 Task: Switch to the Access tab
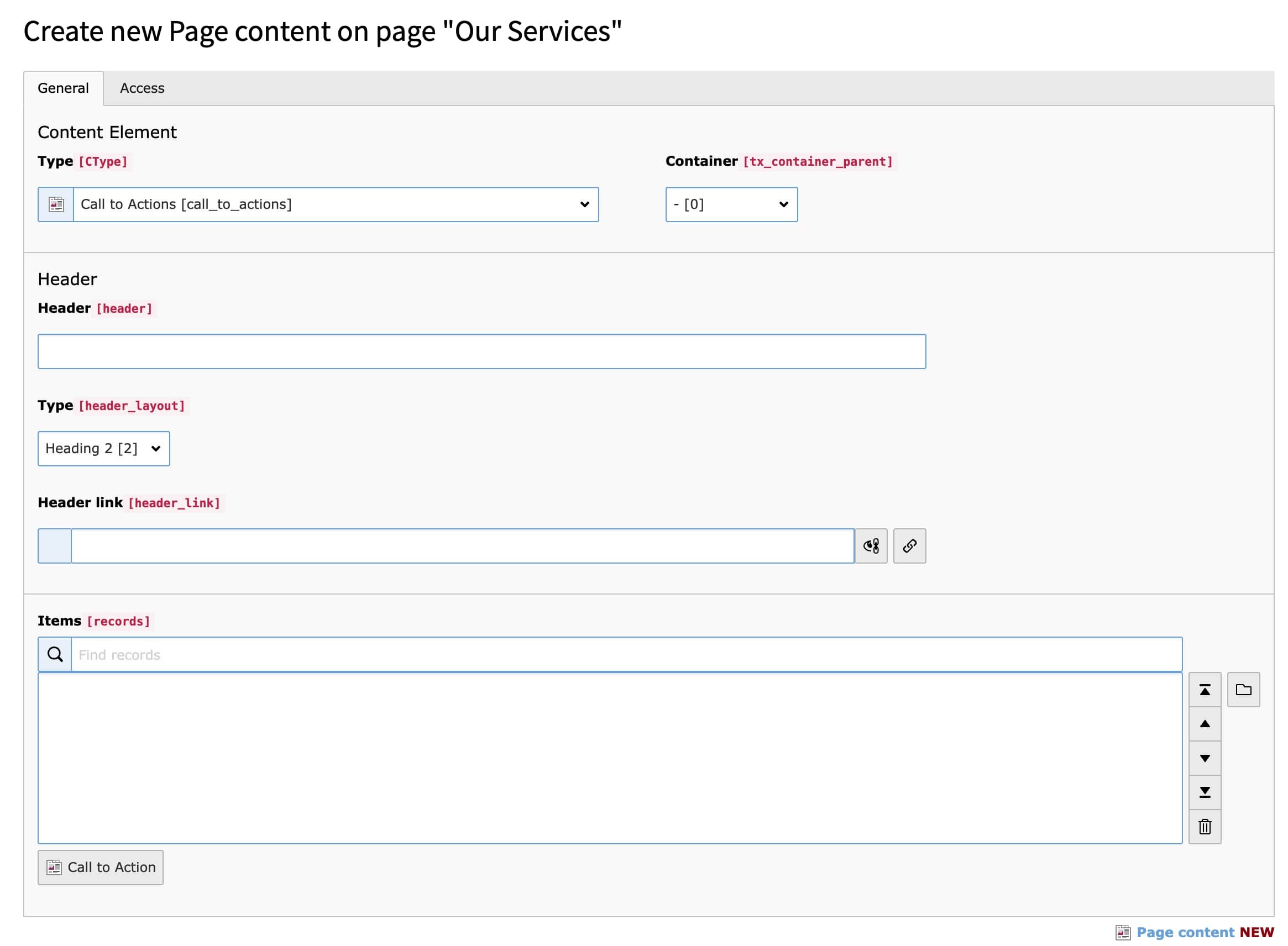[142, 88]
